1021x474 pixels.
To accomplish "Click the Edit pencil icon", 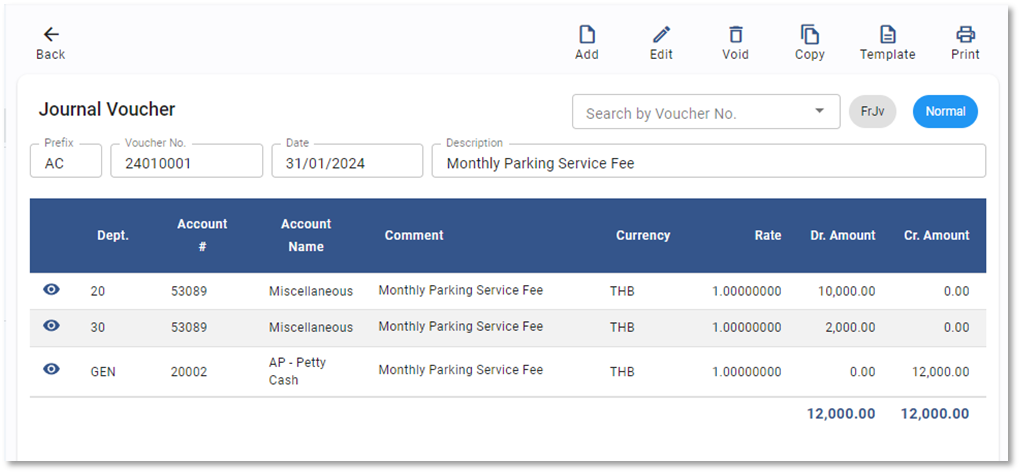I will 661,35.
